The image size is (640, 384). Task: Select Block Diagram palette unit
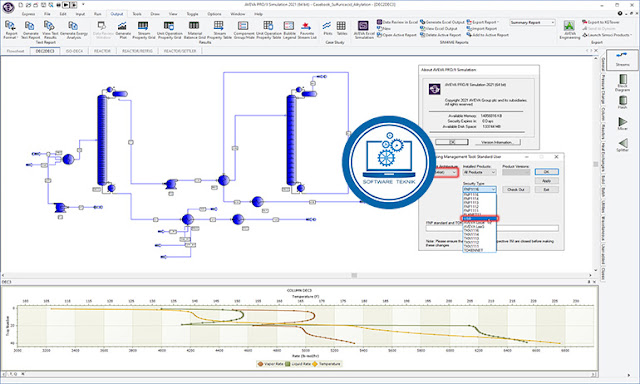622,82
